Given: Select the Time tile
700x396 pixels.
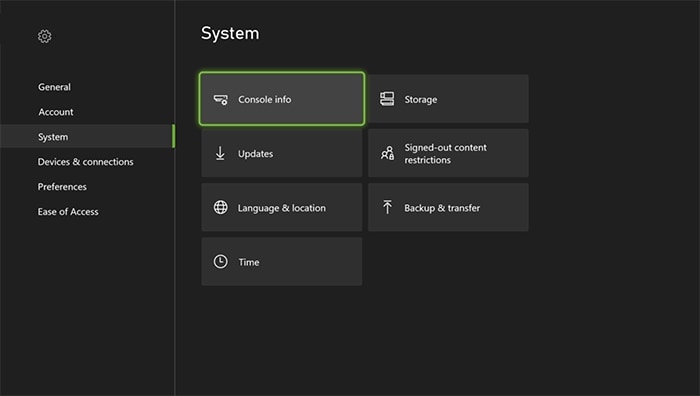Looking at the screenshot, I should [x=282, y=262].
